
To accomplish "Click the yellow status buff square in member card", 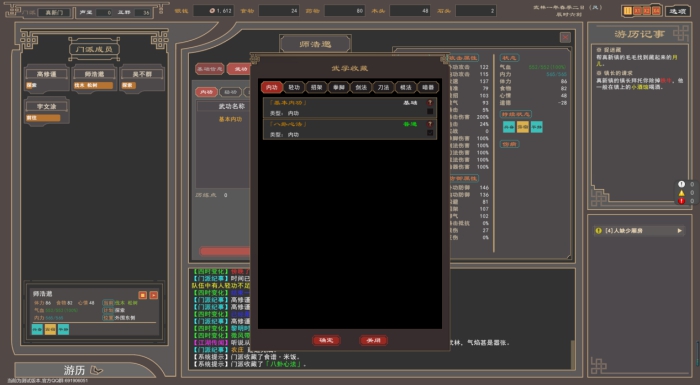I will (x=50, y=330).
